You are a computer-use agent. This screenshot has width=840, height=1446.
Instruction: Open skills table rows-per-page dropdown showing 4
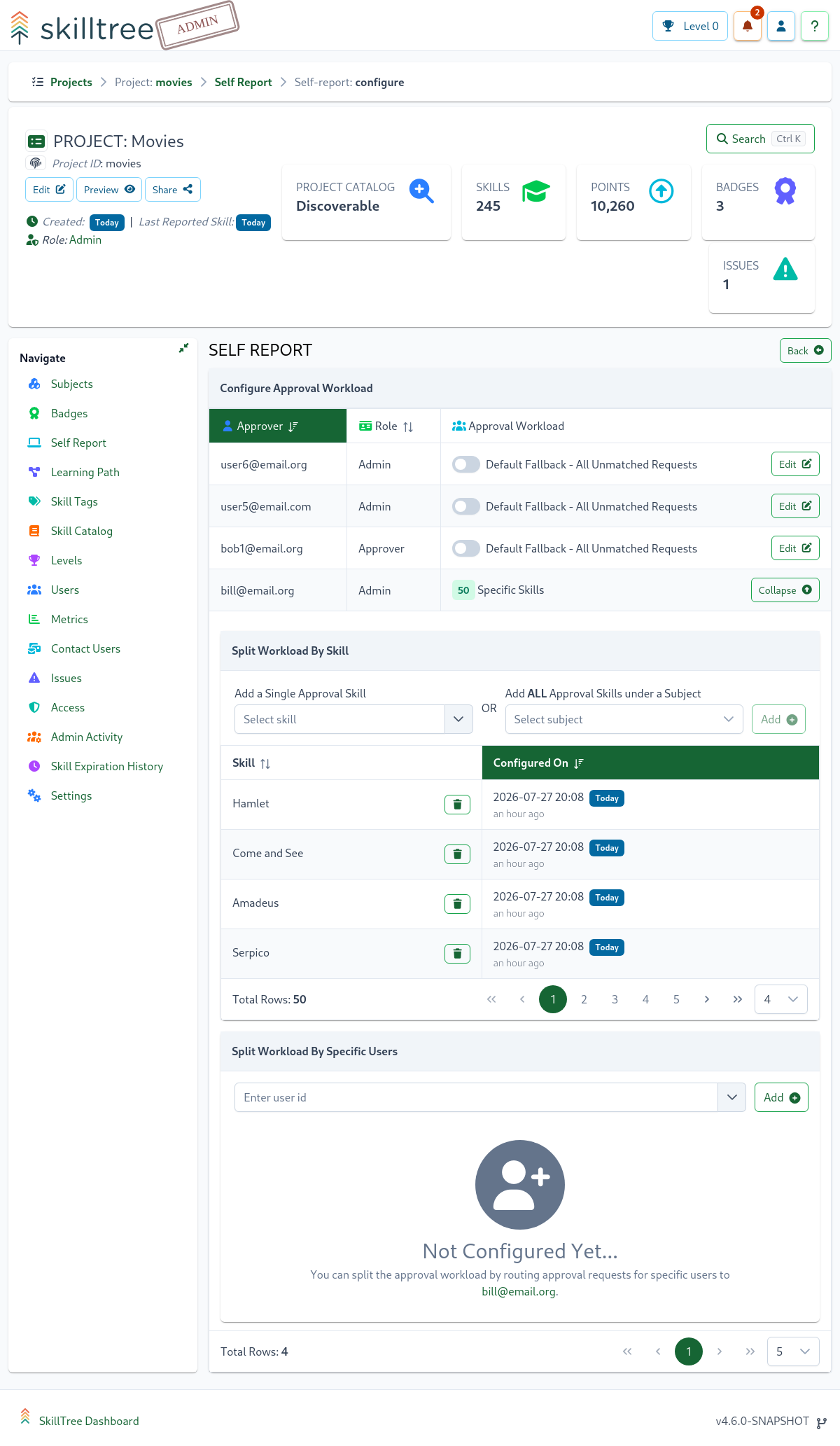pyautogui.click(x=781, y=999)
